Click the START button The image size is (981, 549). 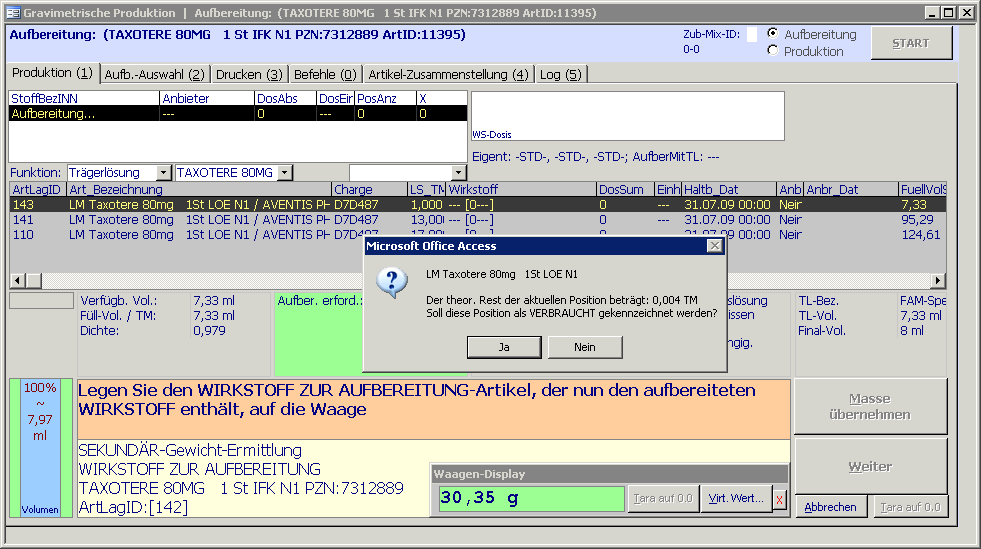[x=911, y=43]
